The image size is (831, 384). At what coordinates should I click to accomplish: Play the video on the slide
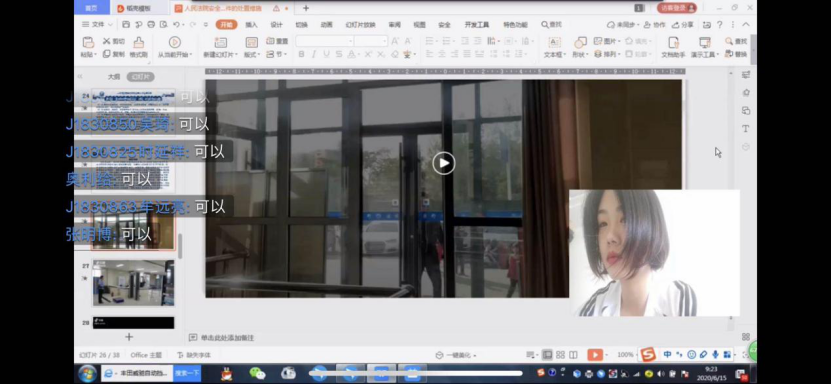pyautogui.click(x=444, y=163)
